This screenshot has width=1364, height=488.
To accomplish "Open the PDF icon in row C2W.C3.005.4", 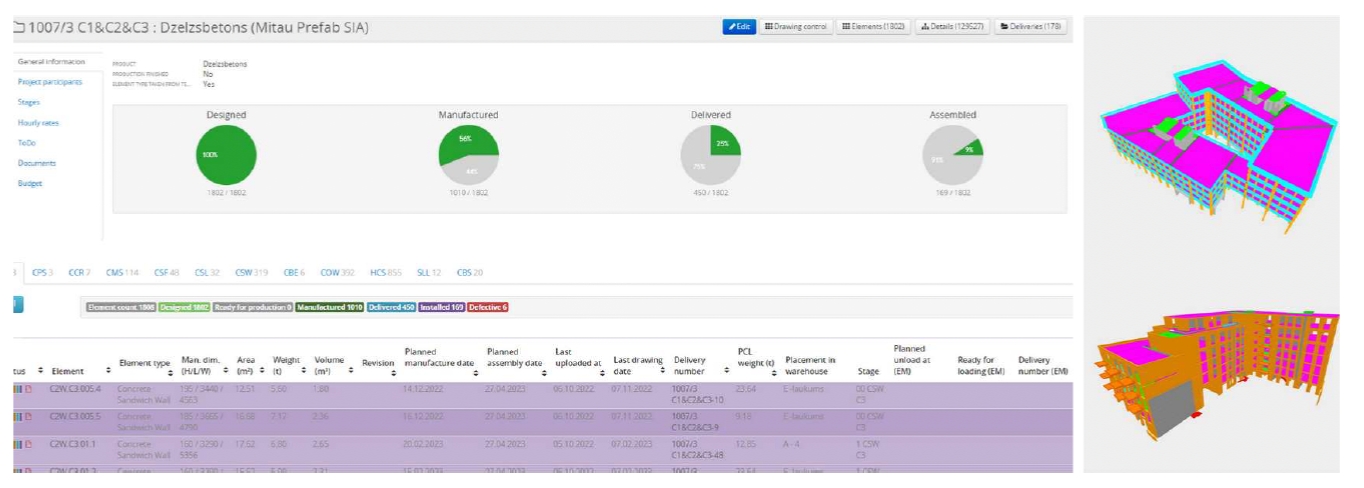I will (29, 388).
